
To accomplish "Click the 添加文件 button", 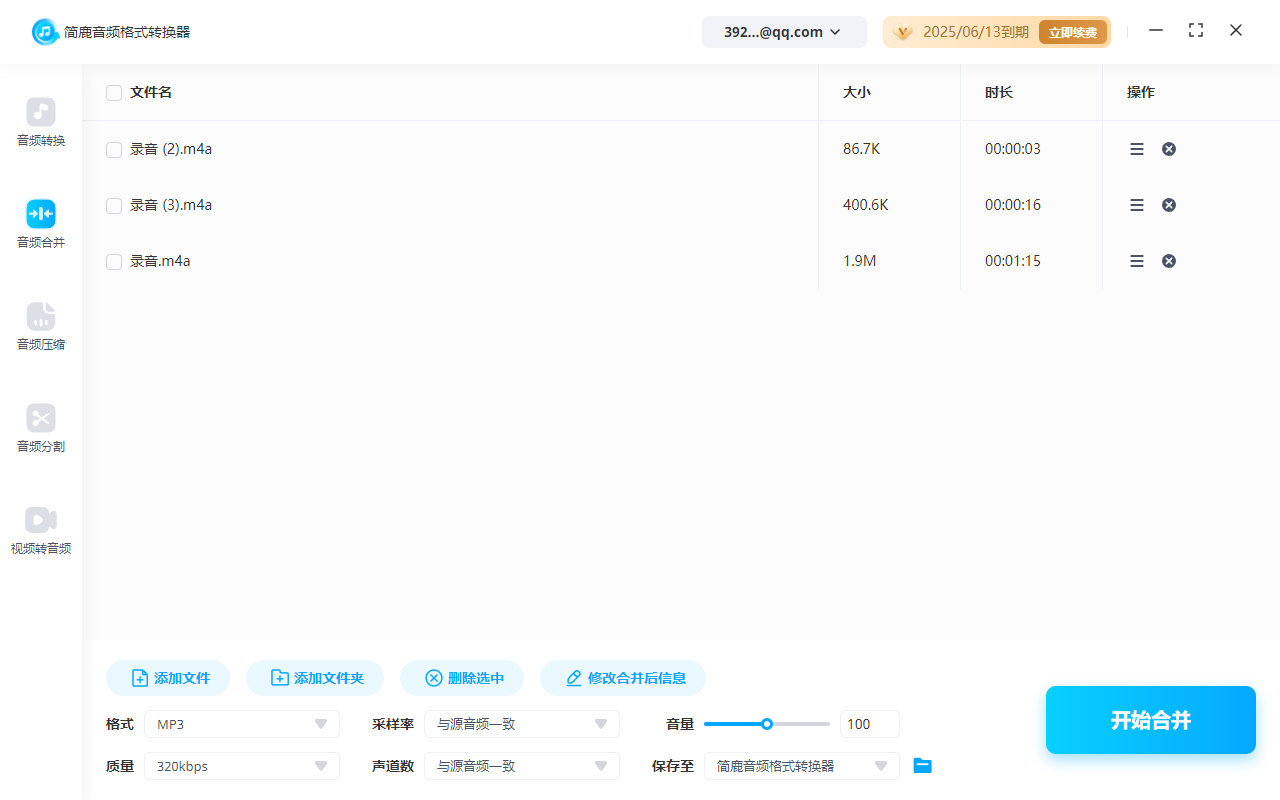I will click(168, 678).
